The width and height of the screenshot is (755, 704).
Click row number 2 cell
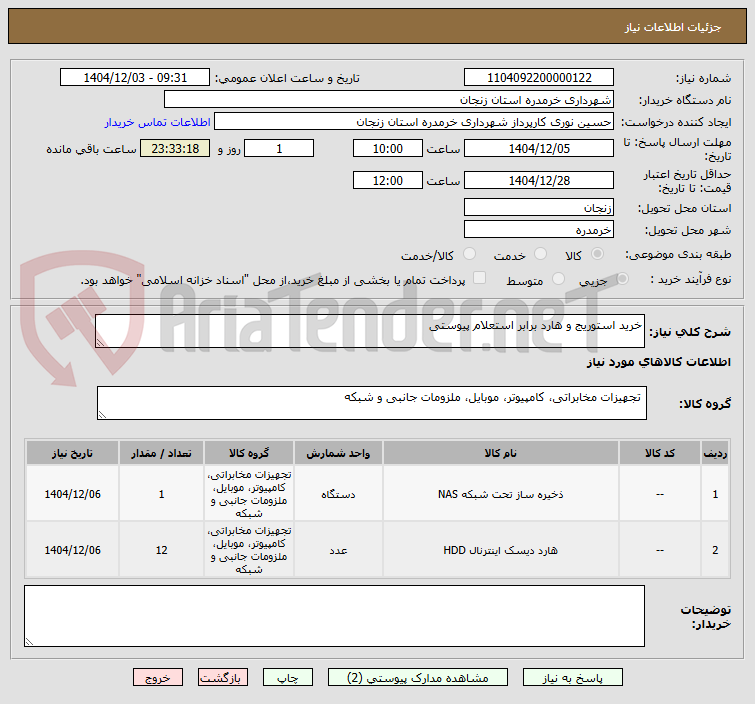click(715, 550)
